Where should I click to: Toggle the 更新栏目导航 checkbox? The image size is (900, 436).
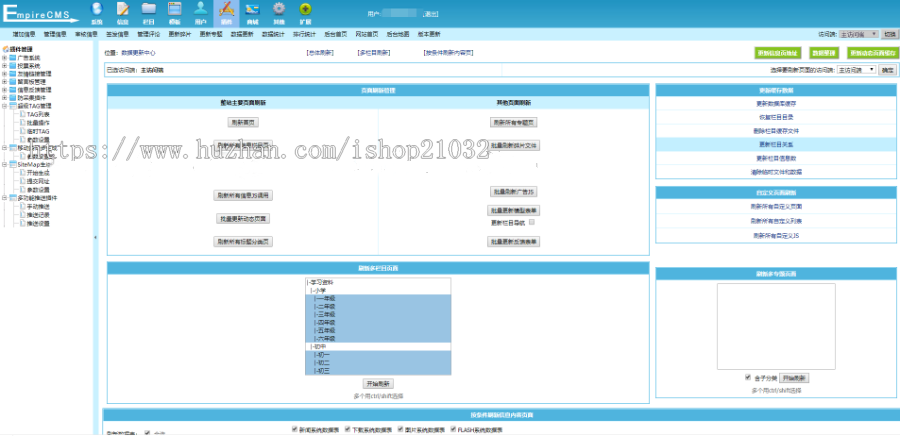(532, 222)
